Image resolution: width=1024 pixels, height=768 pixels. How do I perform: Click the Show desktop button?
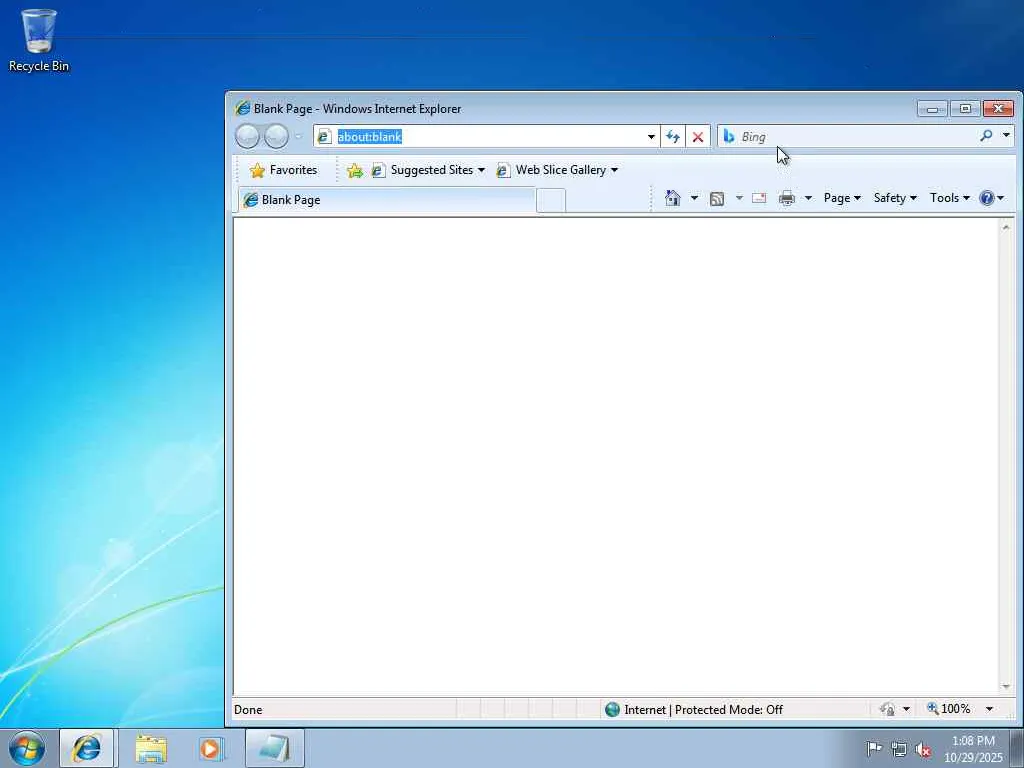1017,748
